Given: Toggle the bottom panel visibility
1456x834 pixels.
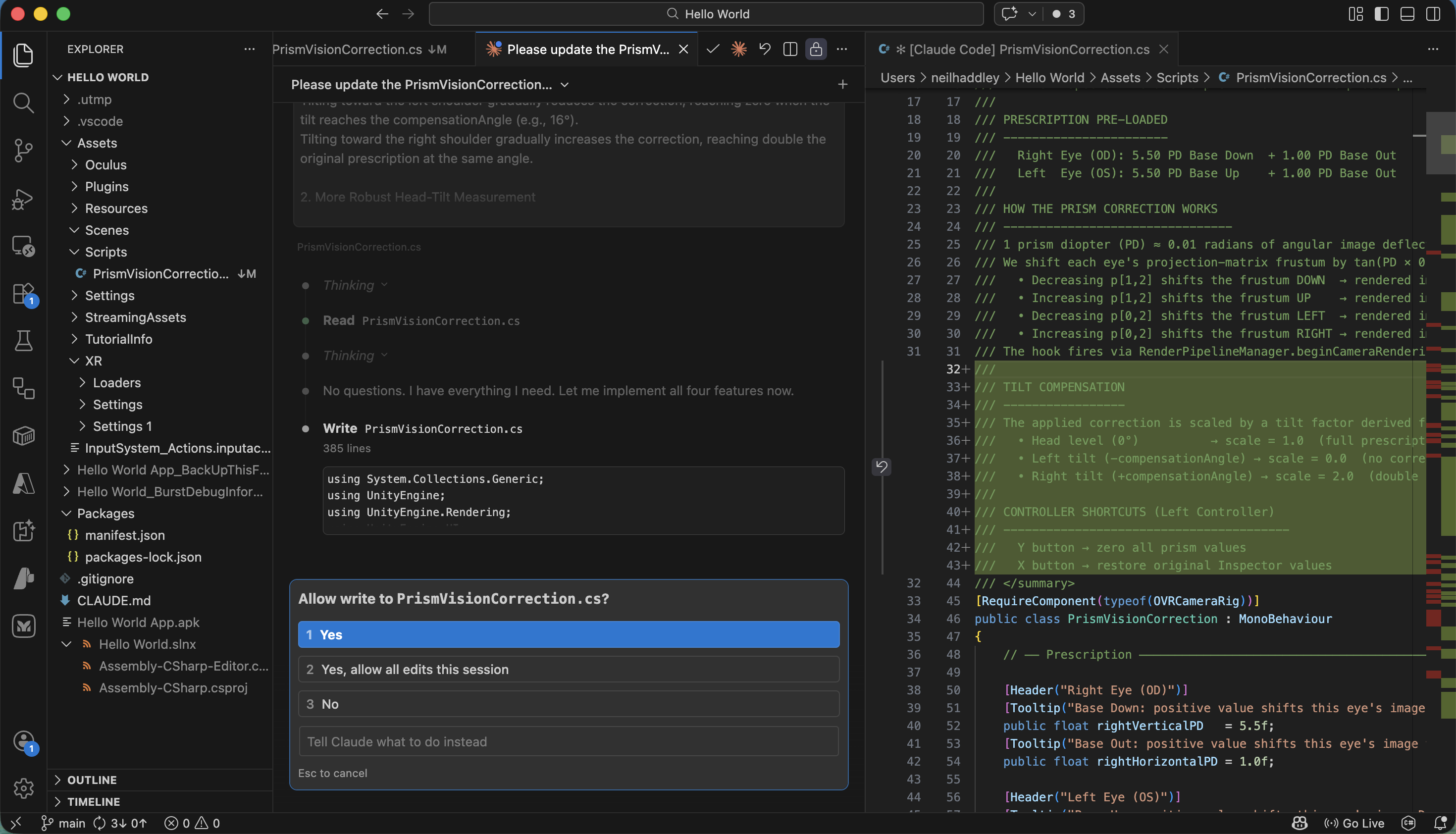Looking at the screenshot, I should coord(1407,14).
